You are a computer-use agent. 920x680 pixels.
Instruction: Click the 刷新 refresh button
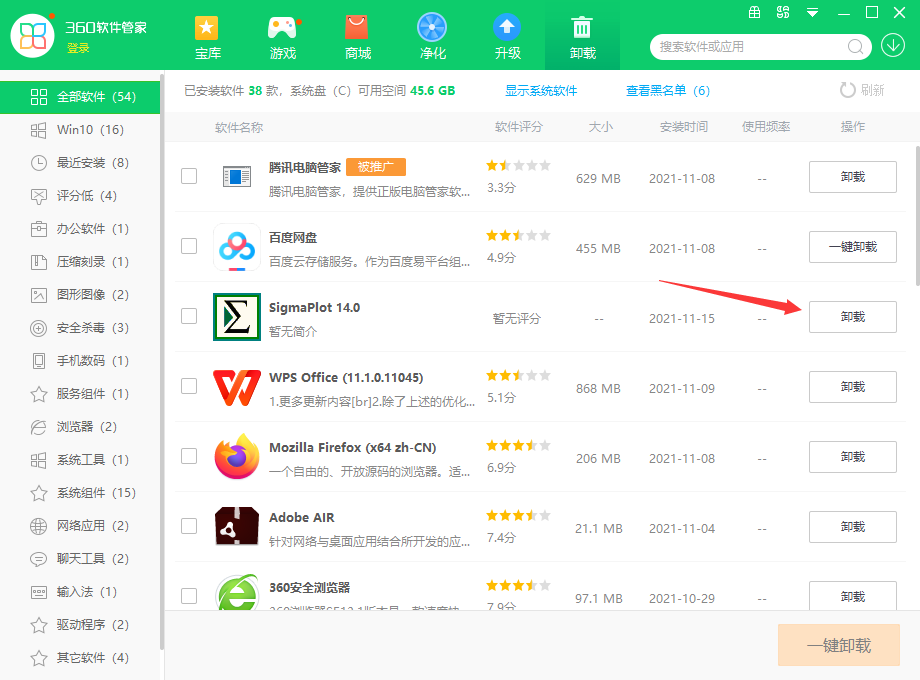[862, 90]
